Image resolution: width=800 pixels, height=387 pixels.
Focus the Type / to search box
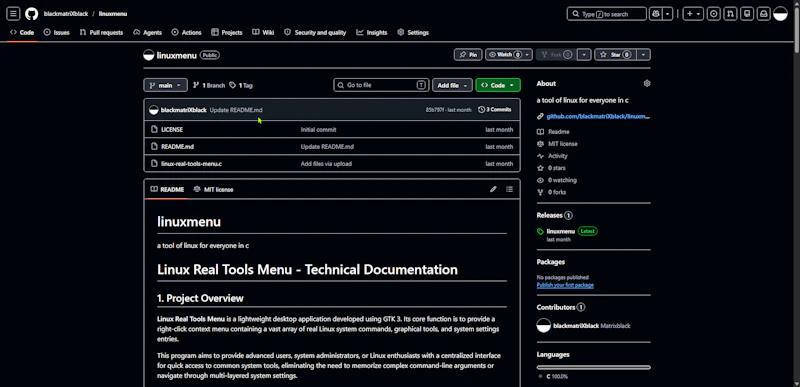pos(606,14)
